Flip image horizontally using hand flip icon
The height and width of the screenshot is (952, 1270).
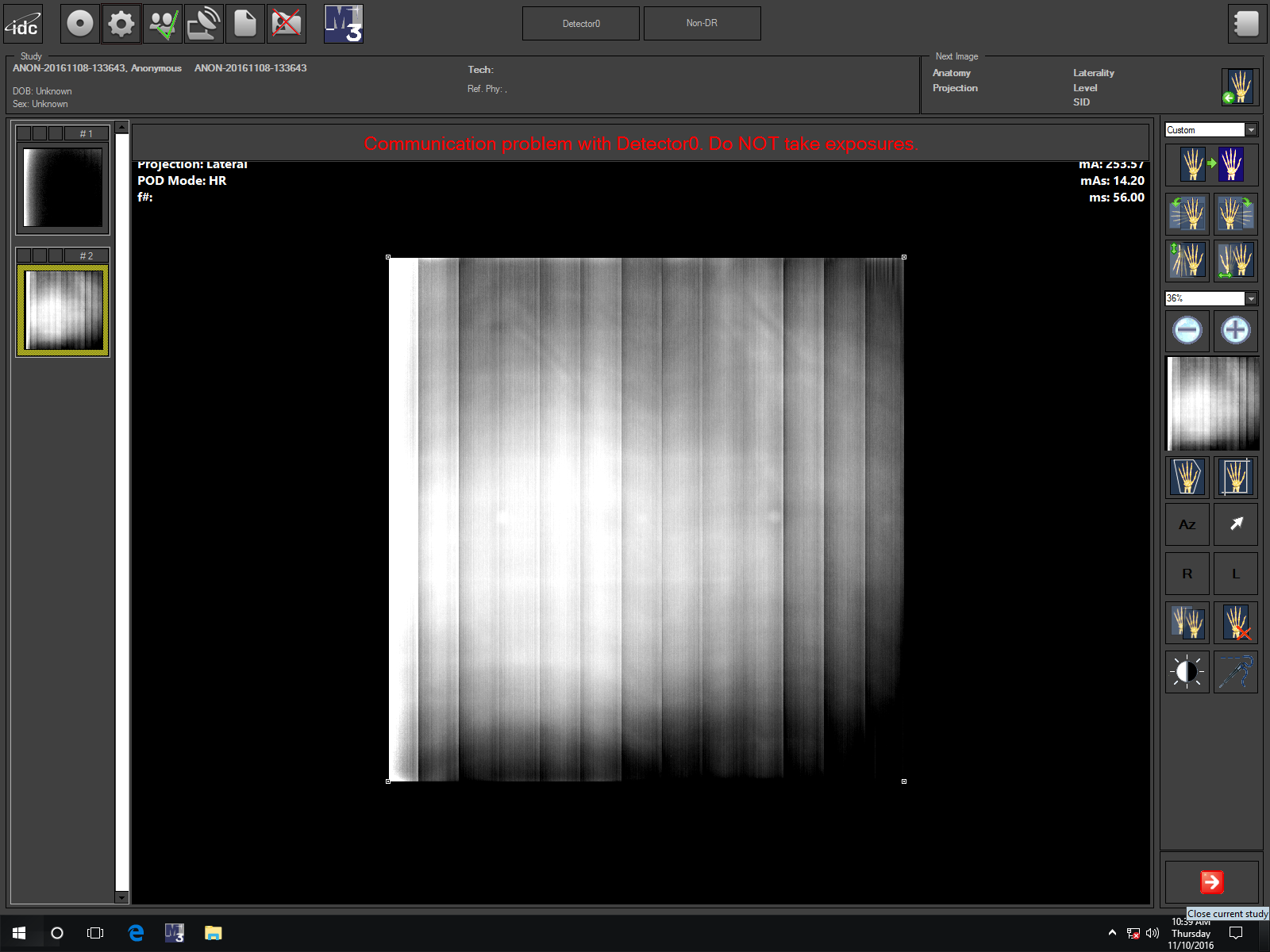1235,260
